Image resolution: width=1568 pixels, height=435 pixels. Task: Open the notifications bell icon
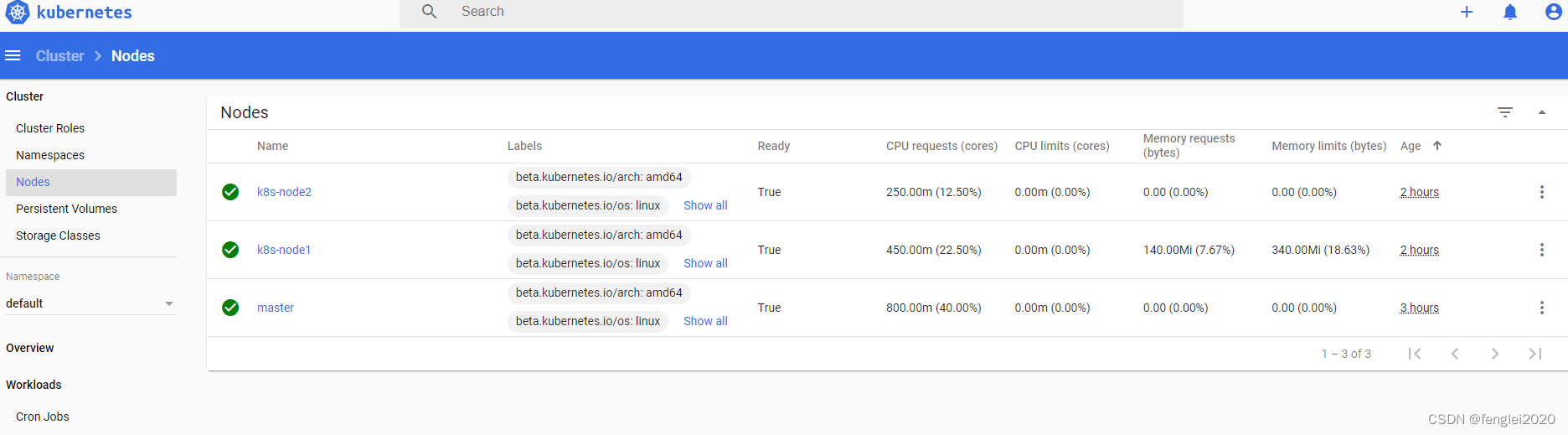(x=1510, y=12)
